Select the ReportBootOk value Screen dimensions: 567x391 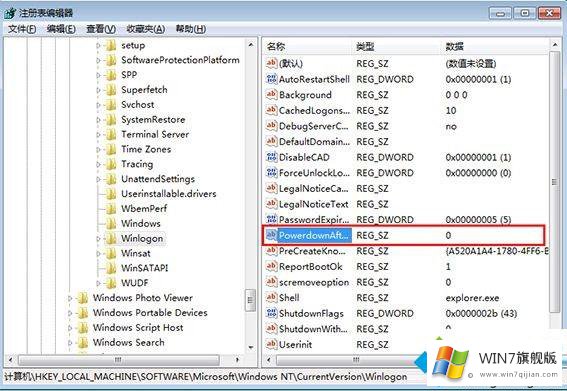(x=311, y=267)
